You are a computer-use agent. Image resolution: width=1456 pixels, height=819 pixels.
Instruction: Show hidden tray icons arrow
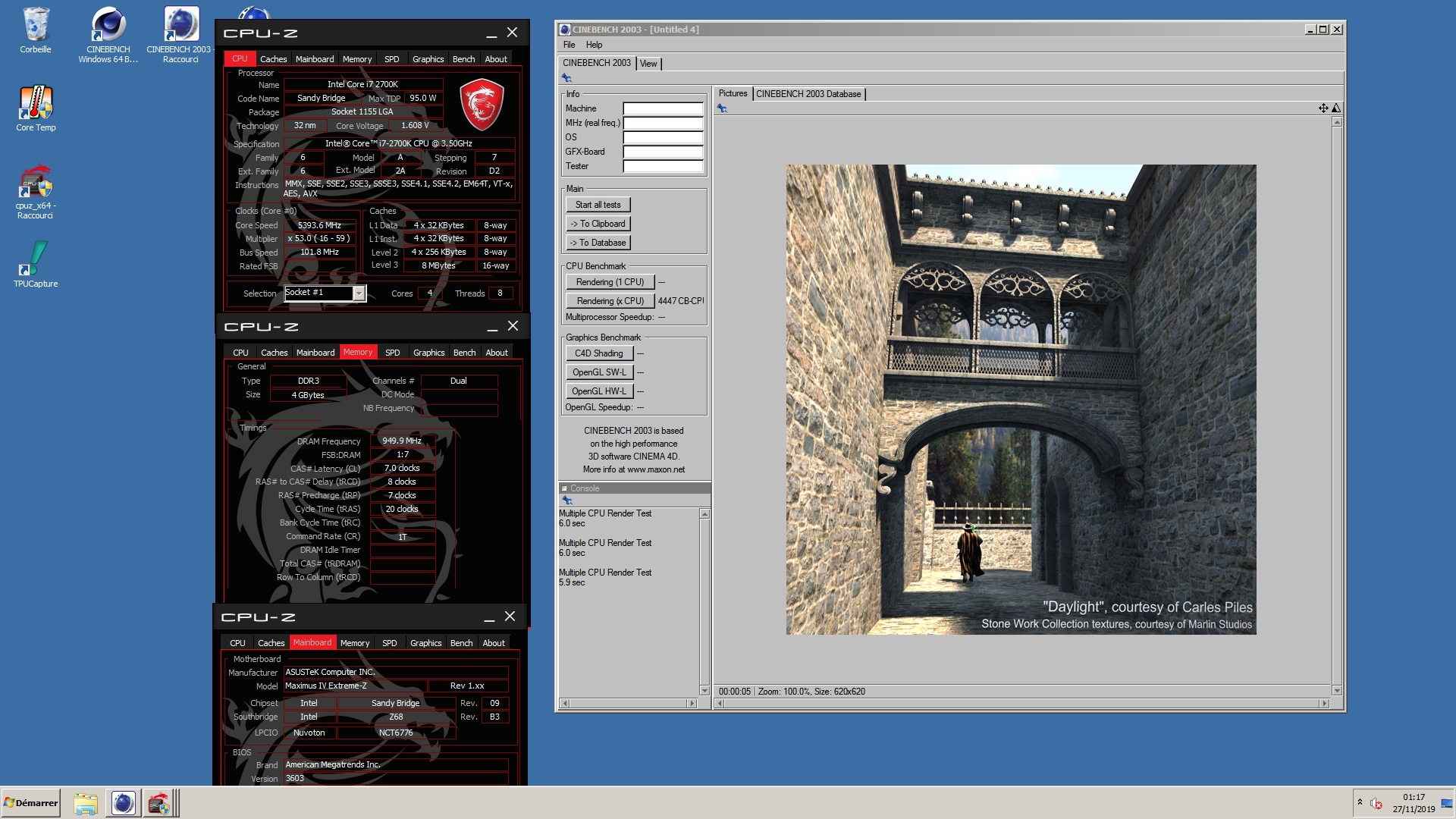(1360, 802)
